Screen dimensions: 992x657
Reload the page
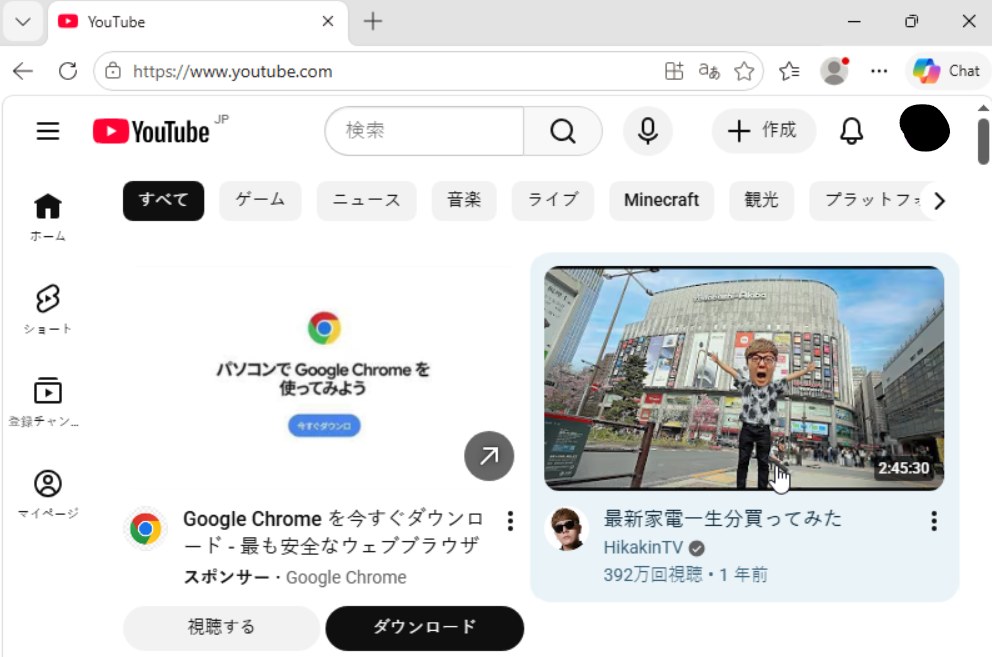click(x=68, y=71)
